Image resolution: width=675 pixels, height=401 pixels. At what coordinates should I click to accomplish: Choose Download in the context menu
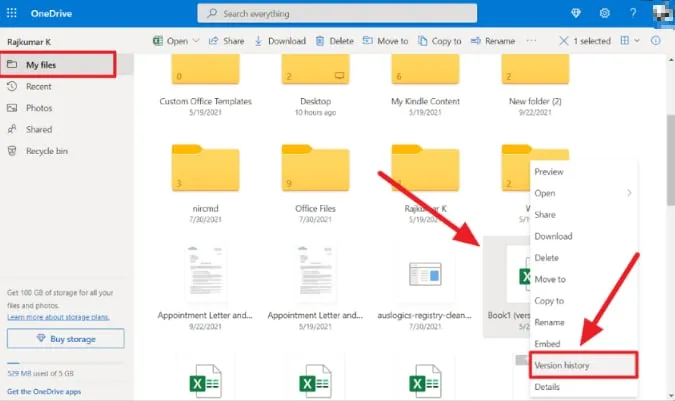coord(583,236)
